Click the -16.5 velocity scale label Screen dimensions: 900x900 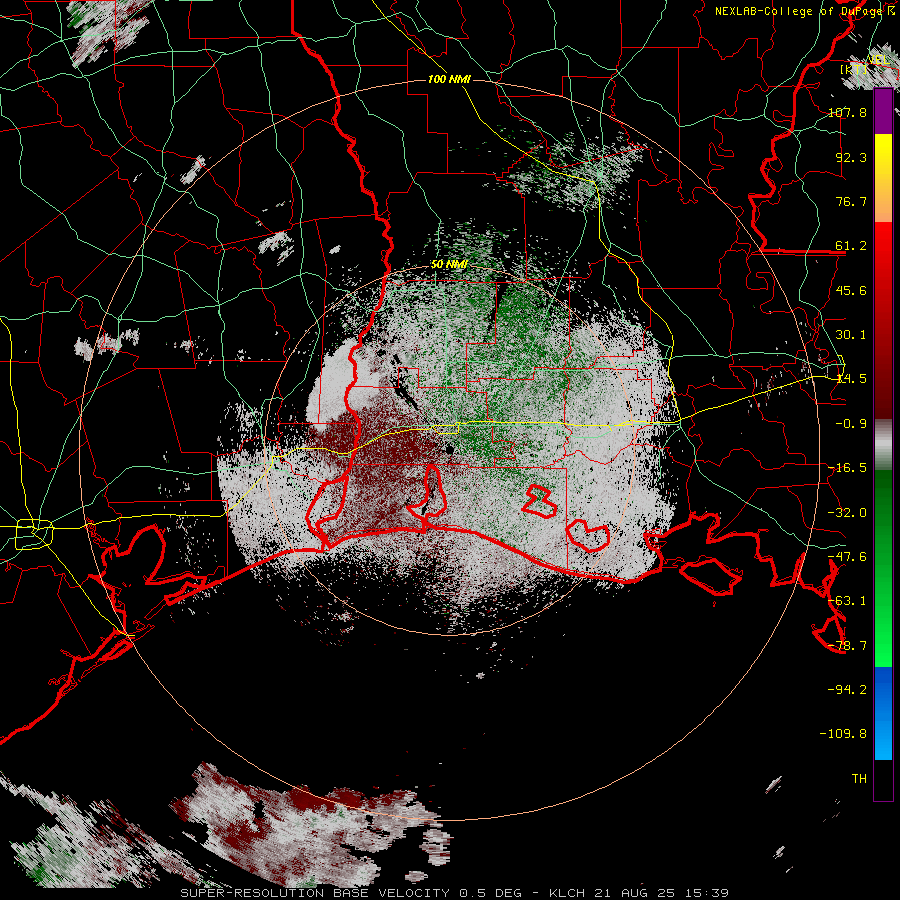tap(847, 468)
